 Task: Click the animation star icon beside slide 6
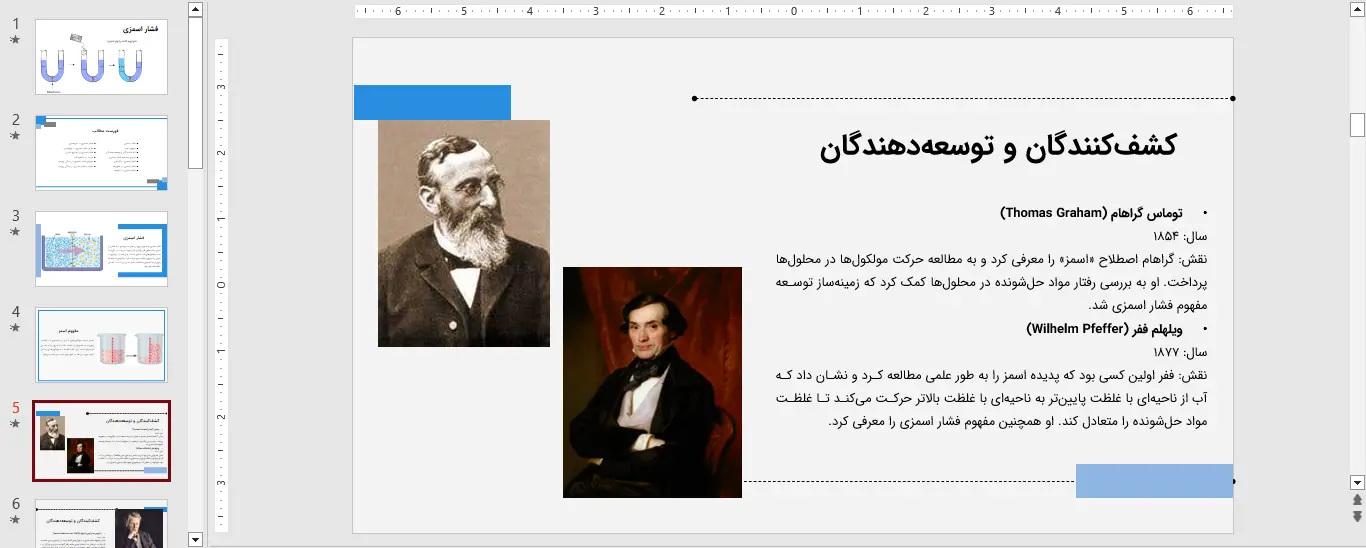coord(15,520)
